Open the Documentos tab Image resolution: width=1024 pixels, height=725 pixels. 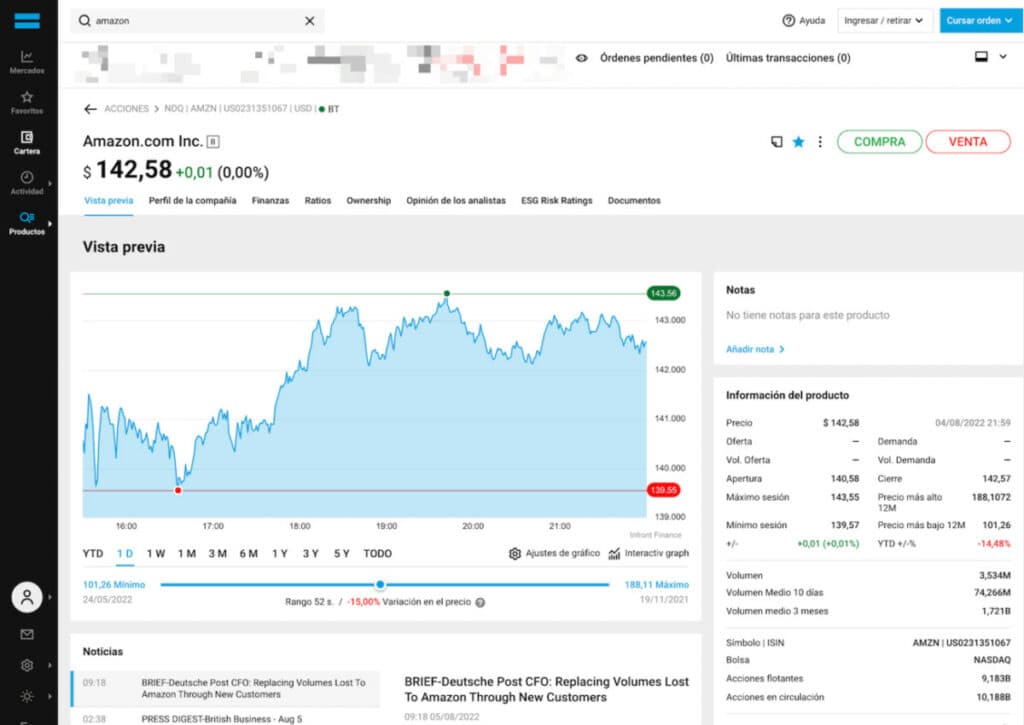[634, 201]
